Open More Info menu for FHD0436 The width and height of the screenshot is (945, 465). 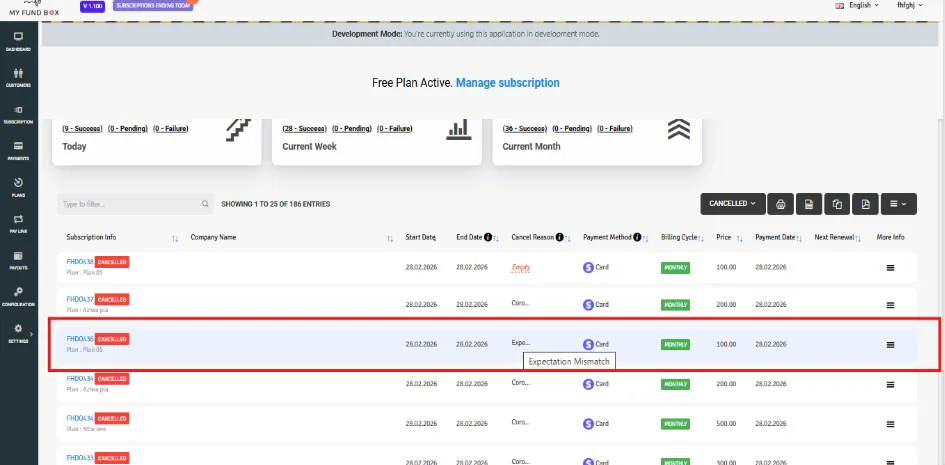890,345
